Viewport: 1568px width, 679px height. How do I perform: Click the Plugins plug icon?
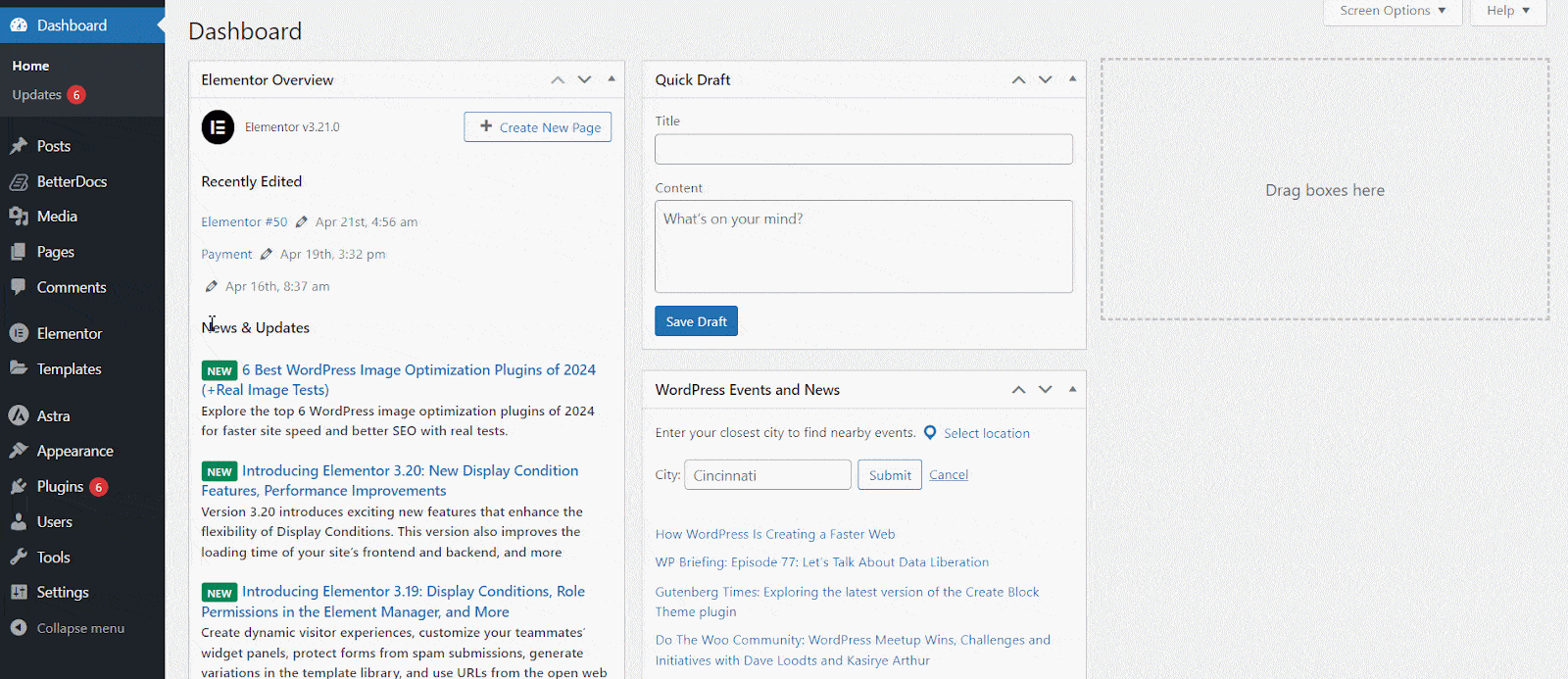pos(19,486)
